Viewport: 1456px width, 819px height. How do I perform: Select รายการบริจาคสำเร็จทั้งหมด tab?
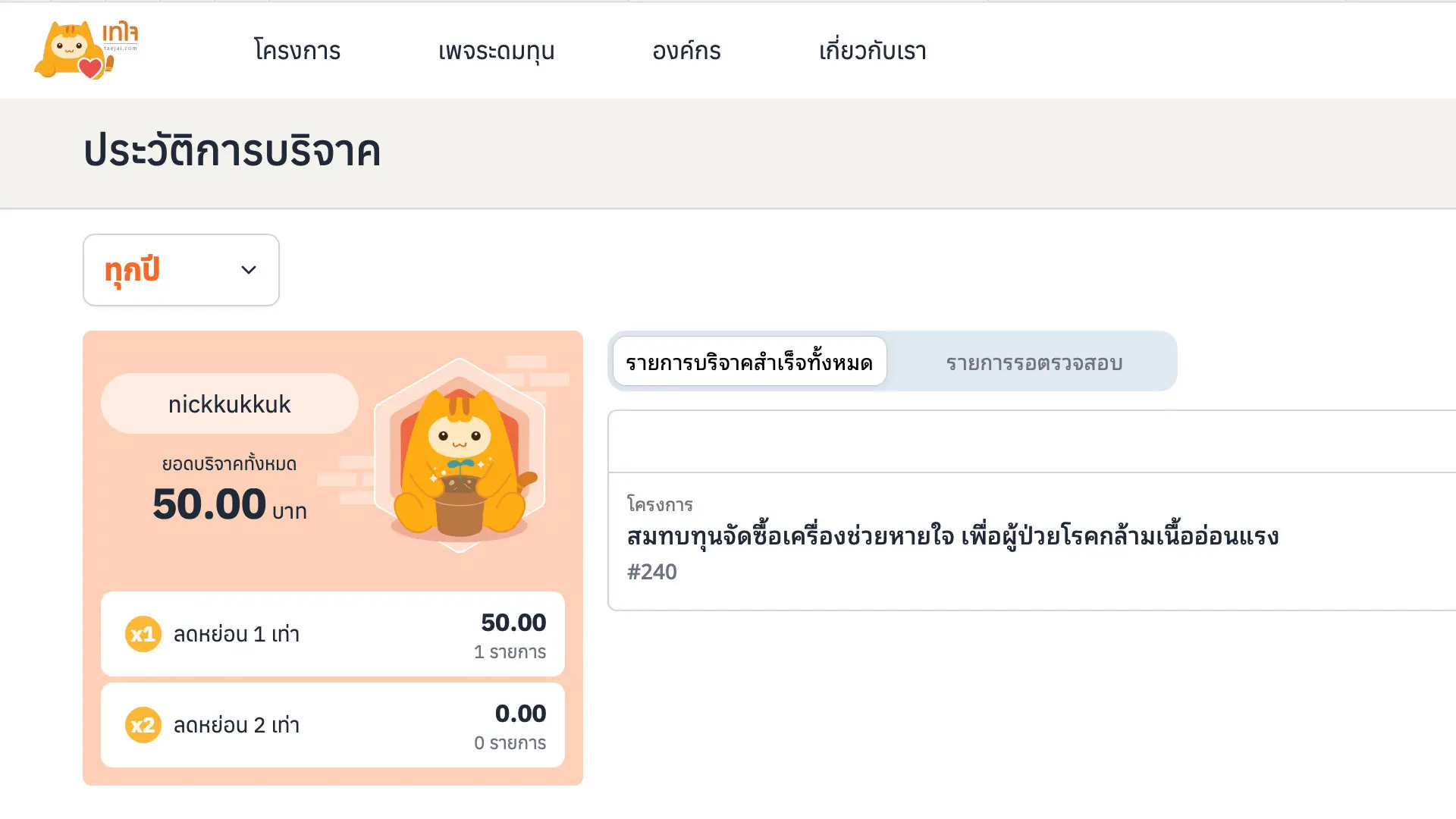[x=749, y=362]
